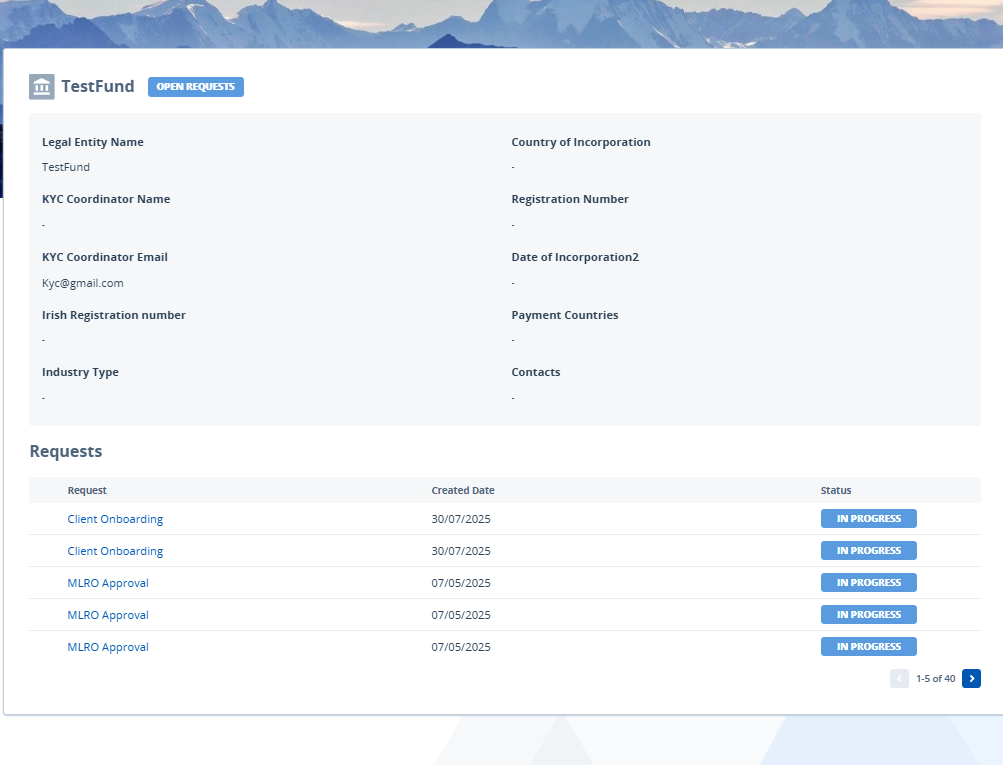Go to next page of requests
The image size is (1003, 765).
tap(971, 679)
